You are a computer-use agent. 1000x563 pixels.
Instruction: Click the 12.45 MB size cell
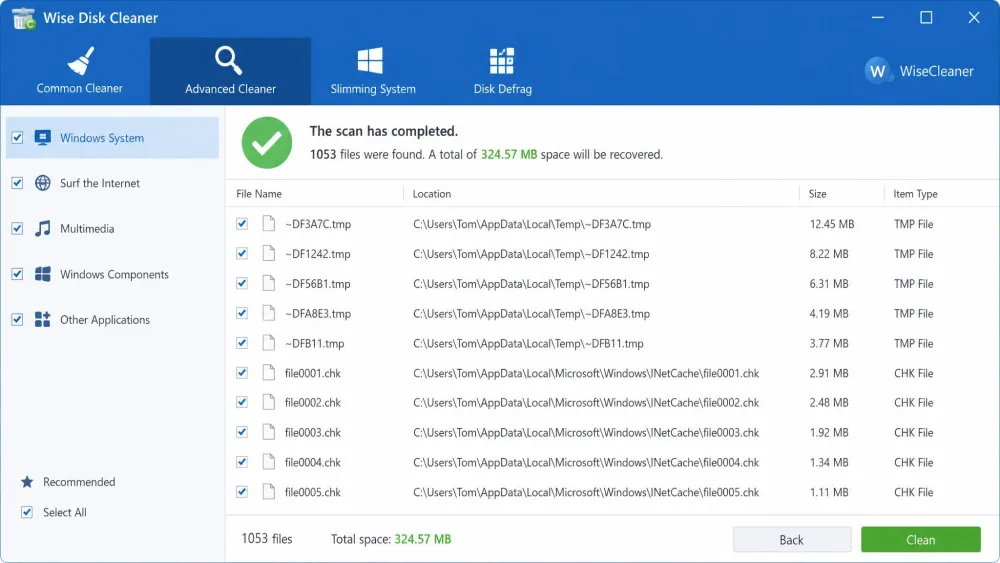click(832, 224)
